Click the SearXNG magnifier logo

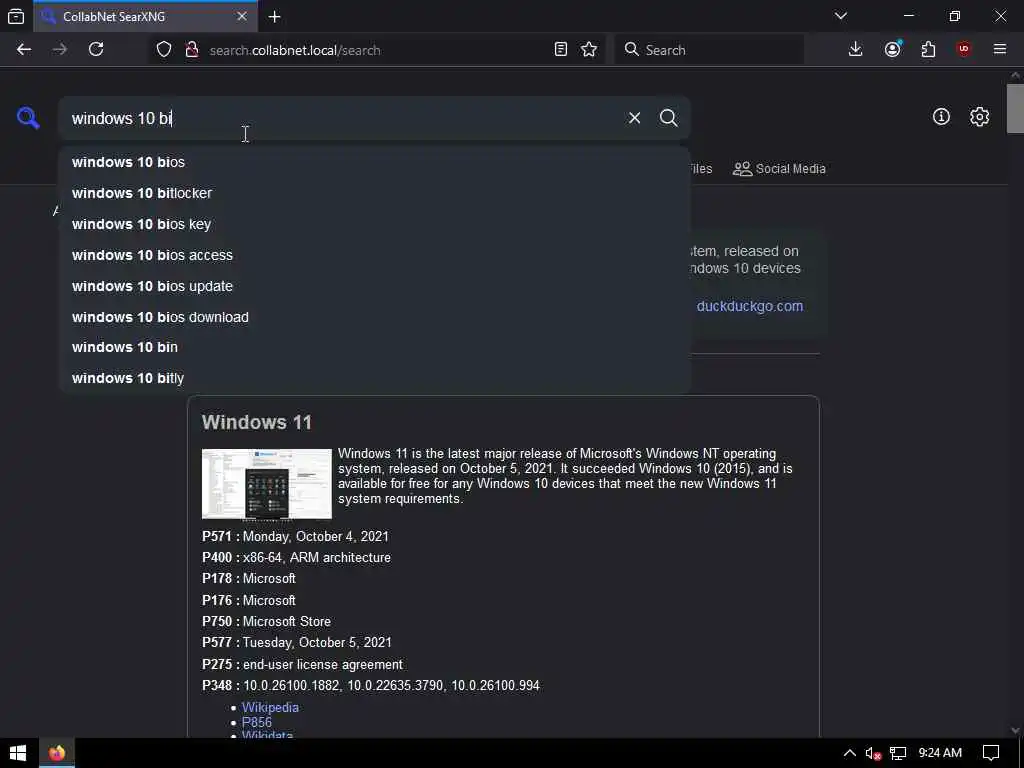(x=28, y=118)
